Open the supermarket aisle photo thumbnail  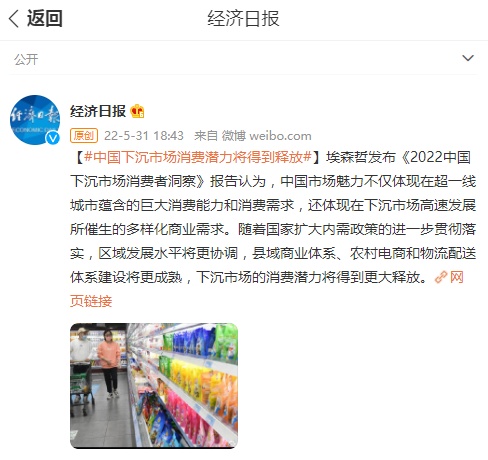click(x=154, y=386)
